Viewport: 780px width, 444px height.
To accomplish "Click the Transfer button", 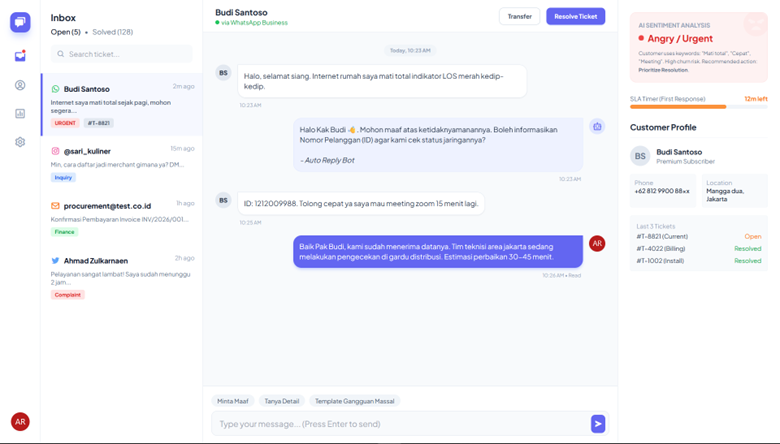I will [x=519, y=16].
